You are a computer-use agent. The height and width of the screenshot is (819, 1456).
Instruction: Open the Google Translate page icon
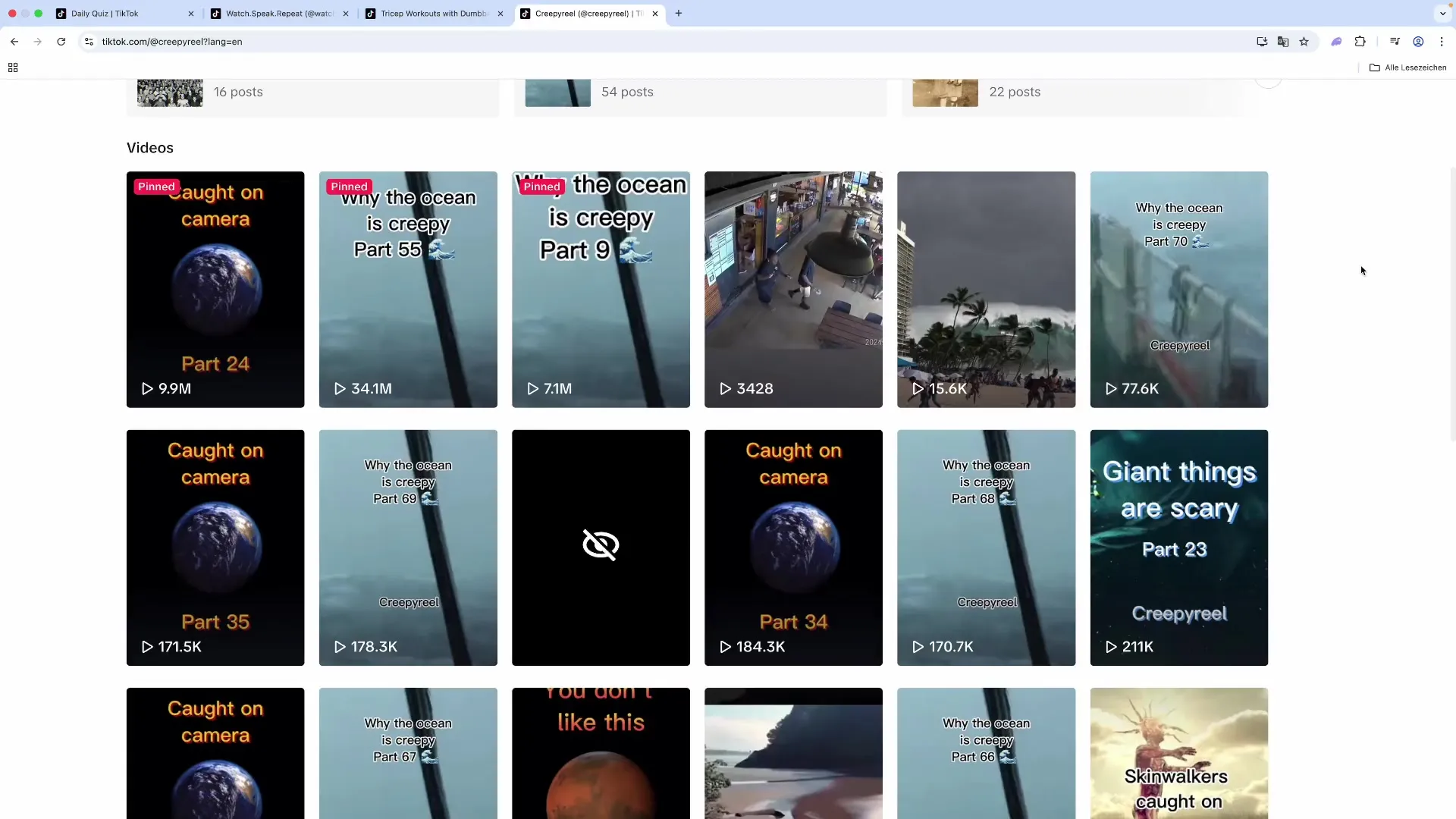(x=1283, y=42)
